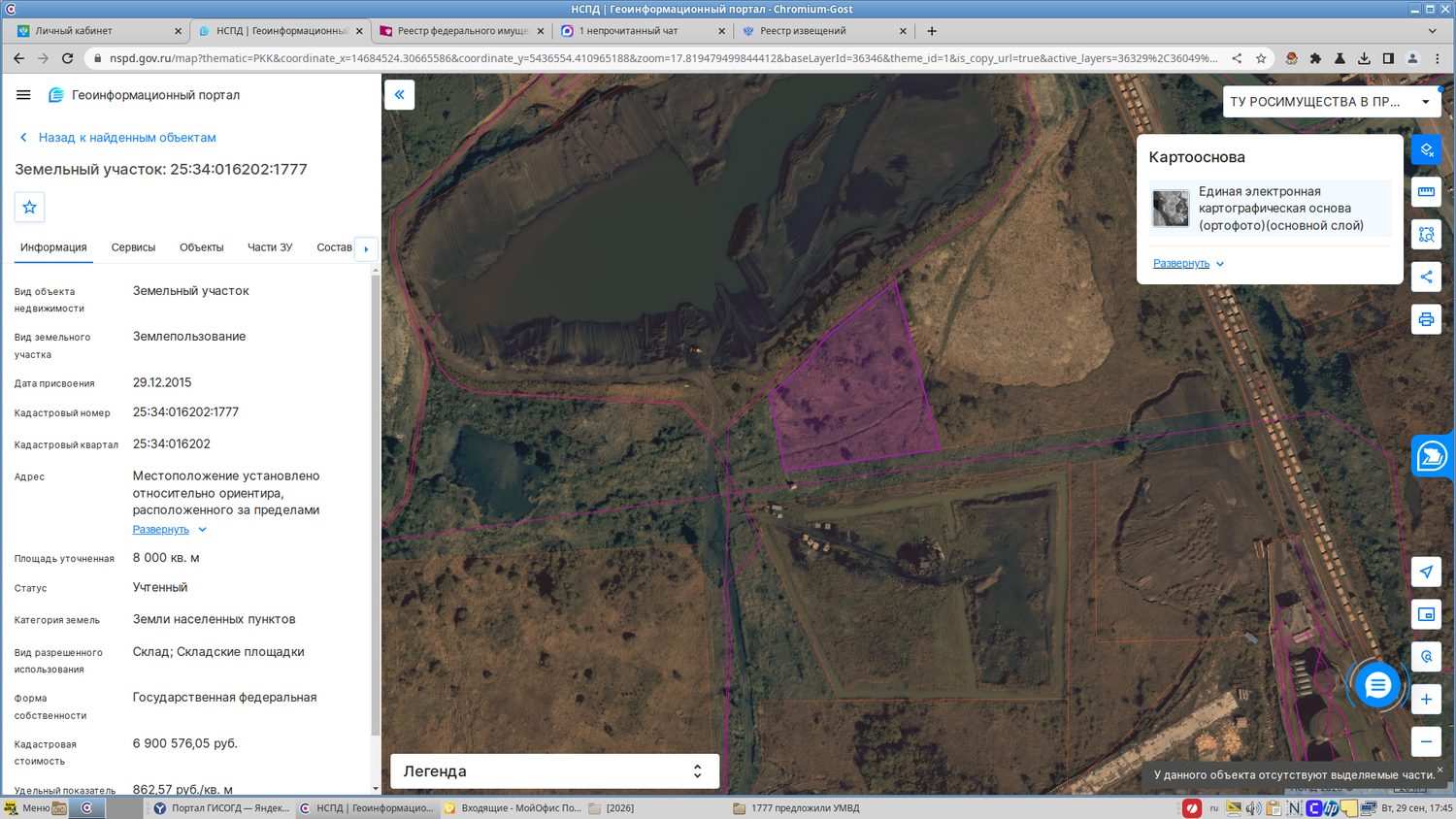Activate the area search selection tool

(1426, 234)
